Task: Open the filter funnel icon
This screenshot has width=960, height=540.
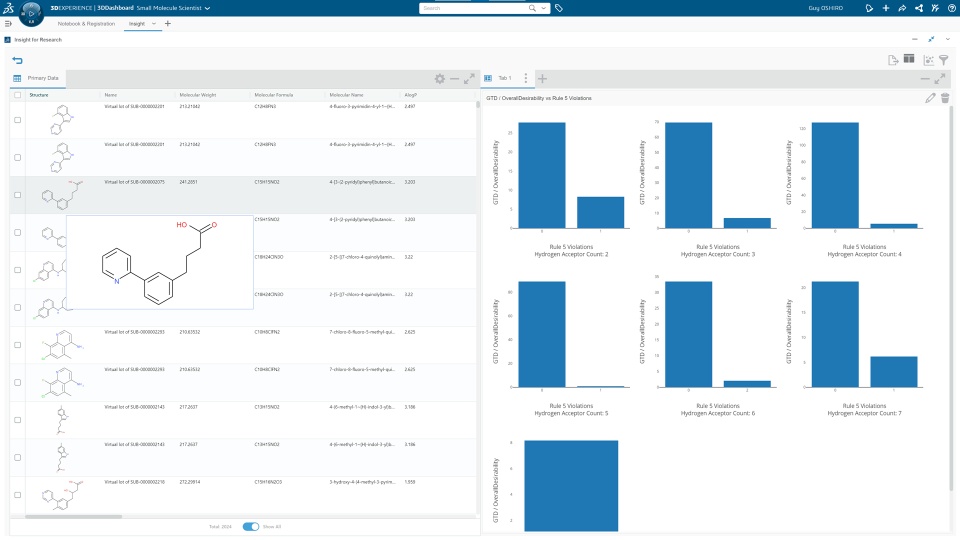Action: pyautogui.click(x=944, y=59)
